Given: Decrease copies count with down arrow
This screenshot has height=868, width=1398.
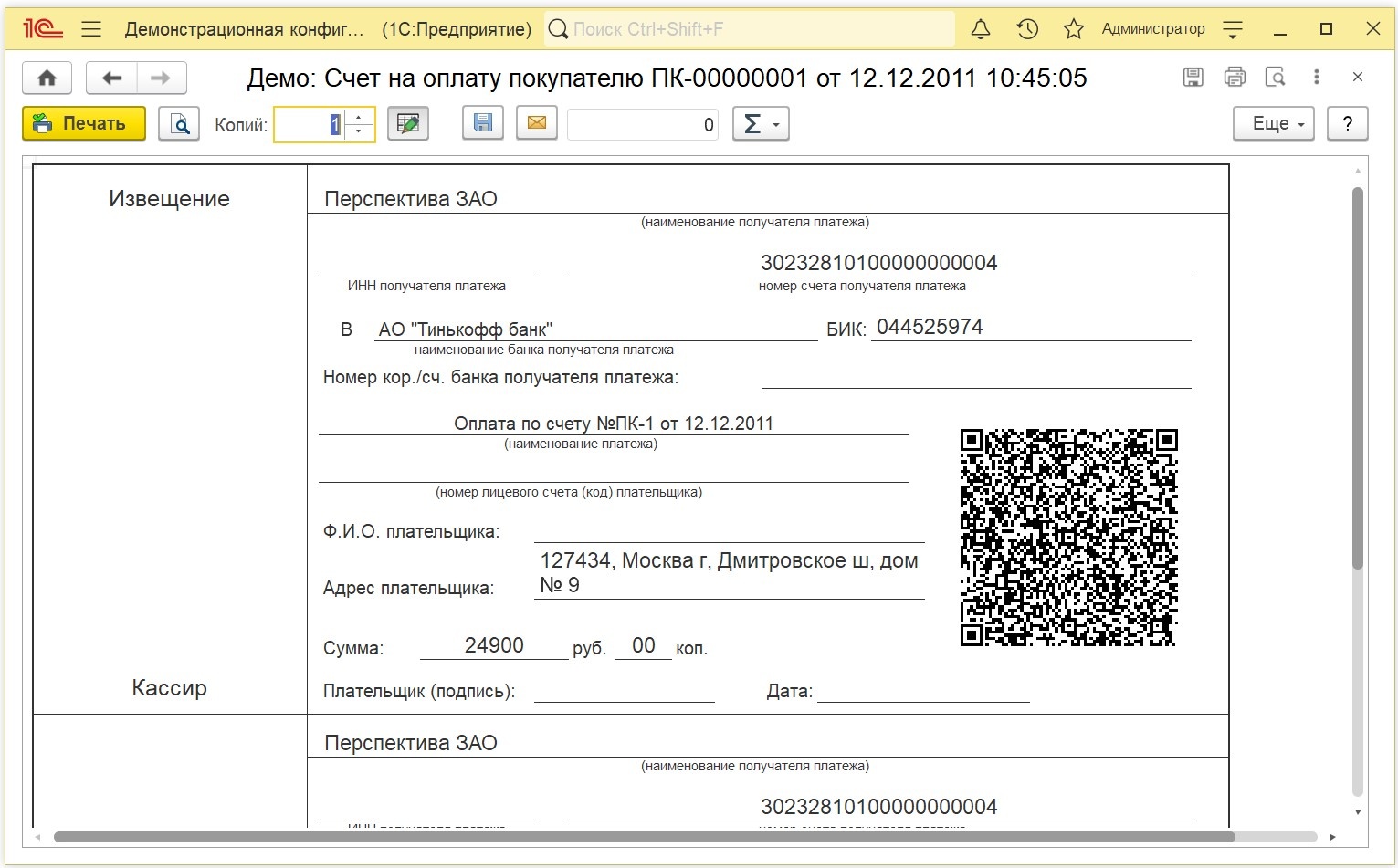Looking at the screenshot, I should (359, 132).
